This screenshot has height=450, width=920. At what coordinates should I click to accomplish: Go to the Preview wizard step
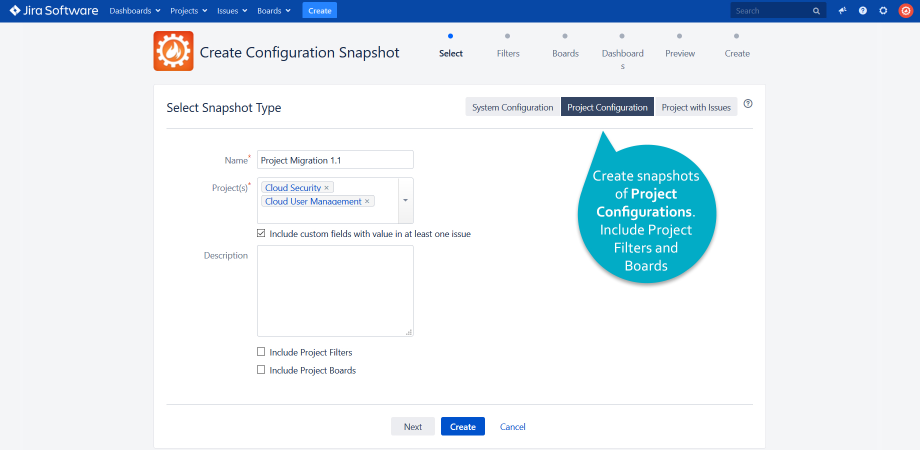point(680,47)
